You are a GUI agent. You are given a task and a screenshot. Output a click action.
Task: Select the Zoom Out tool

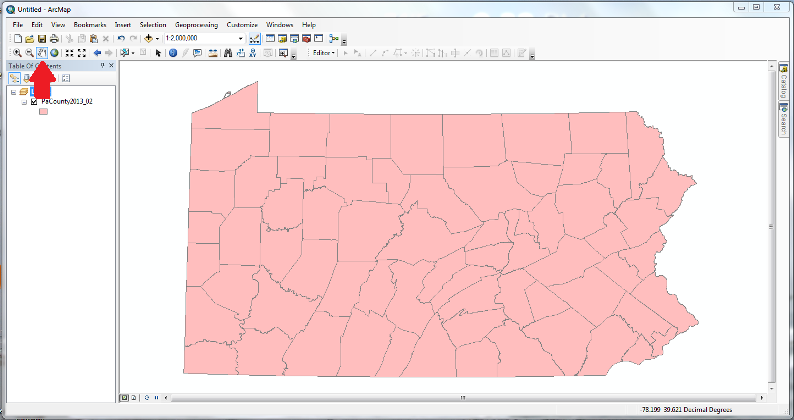[29, 53]
